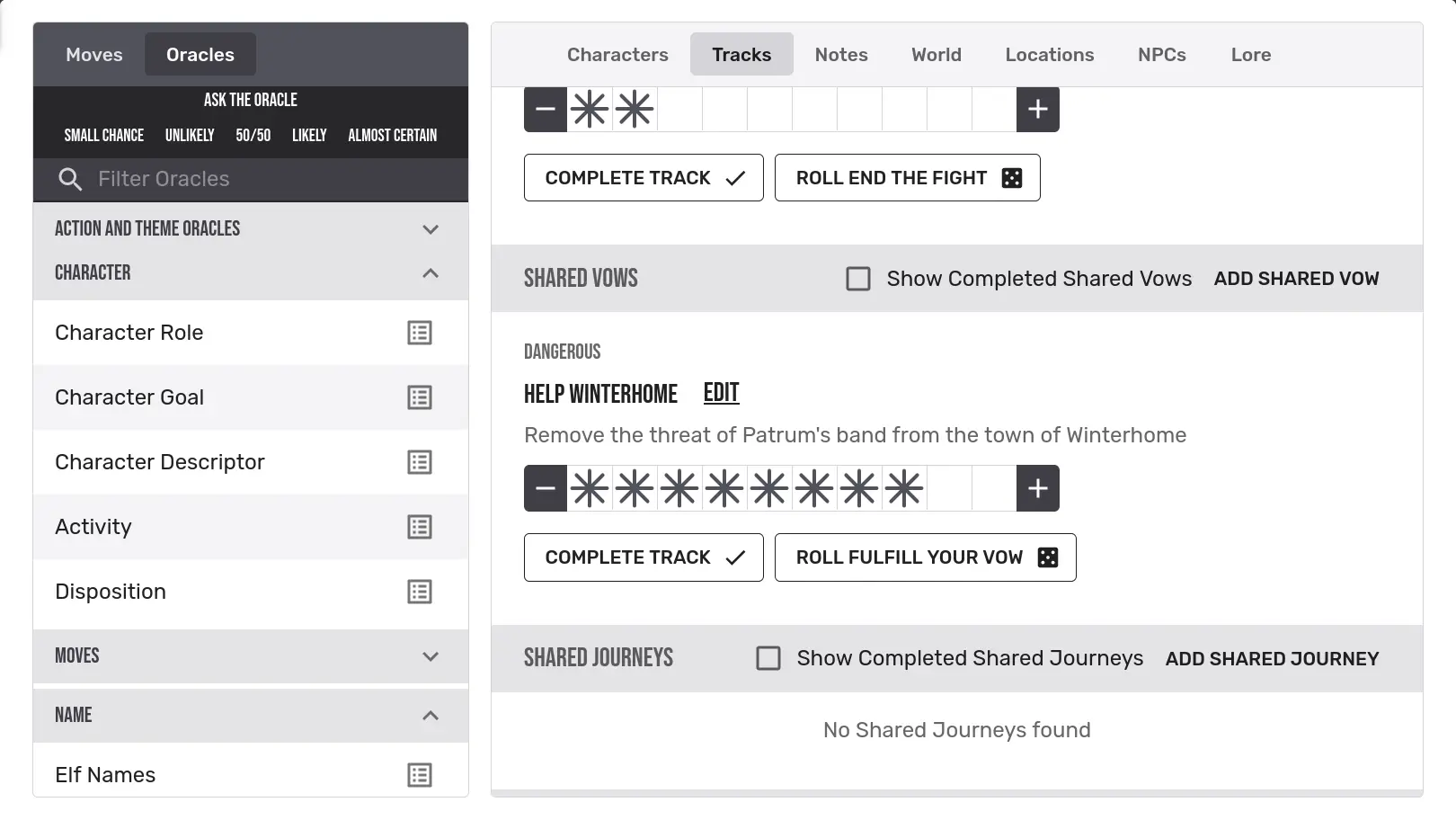
Task: Click the Character Descriptor table icon
Action: click(419, 462)
